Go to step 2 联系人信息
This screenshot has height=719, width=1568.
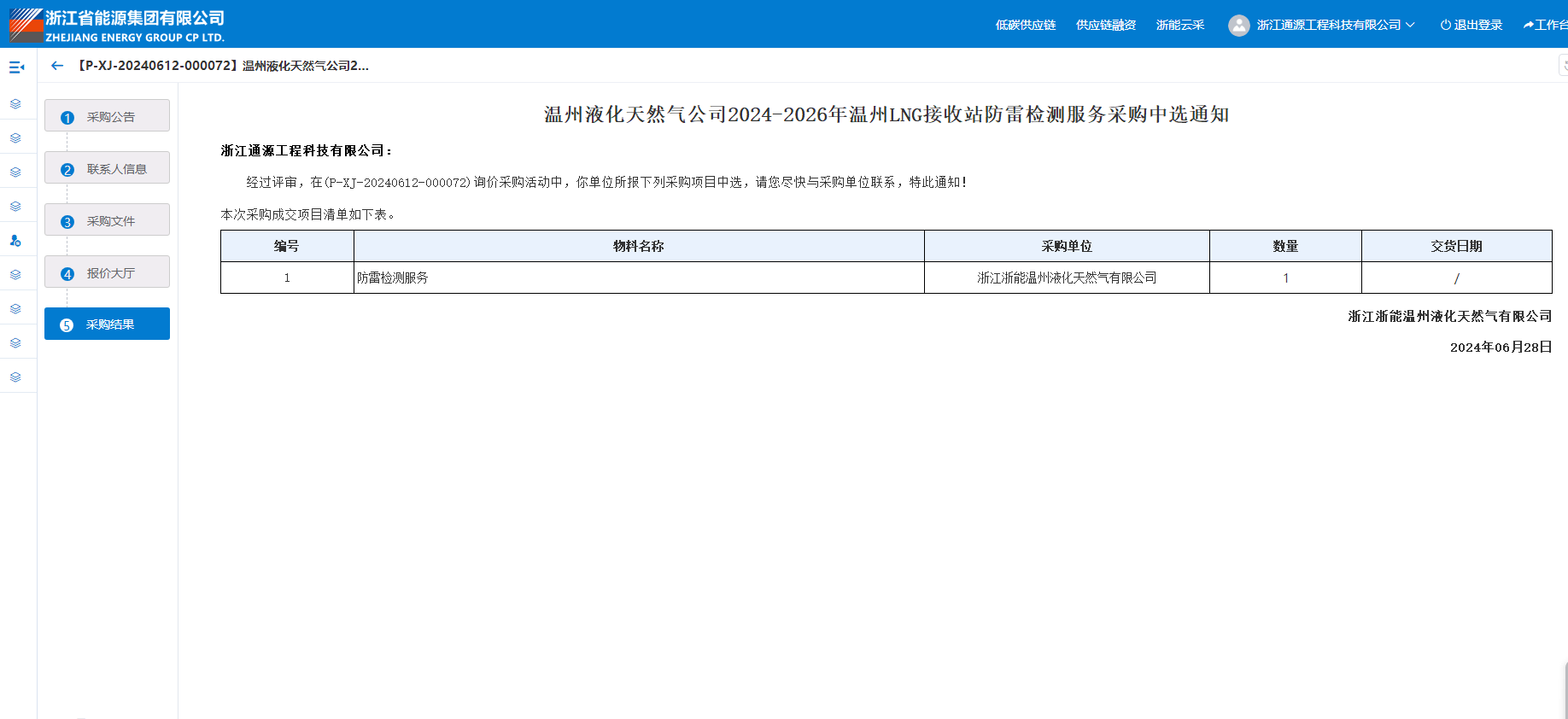pyautogui.click(x=107, y=168)
